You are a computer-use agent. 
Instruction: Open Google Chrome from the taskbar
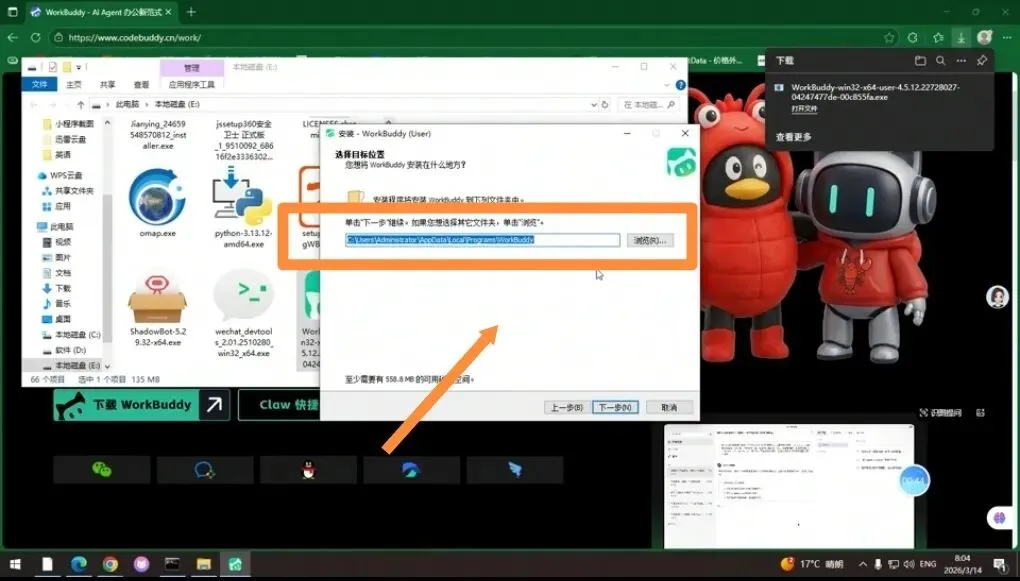click(110, 564)
